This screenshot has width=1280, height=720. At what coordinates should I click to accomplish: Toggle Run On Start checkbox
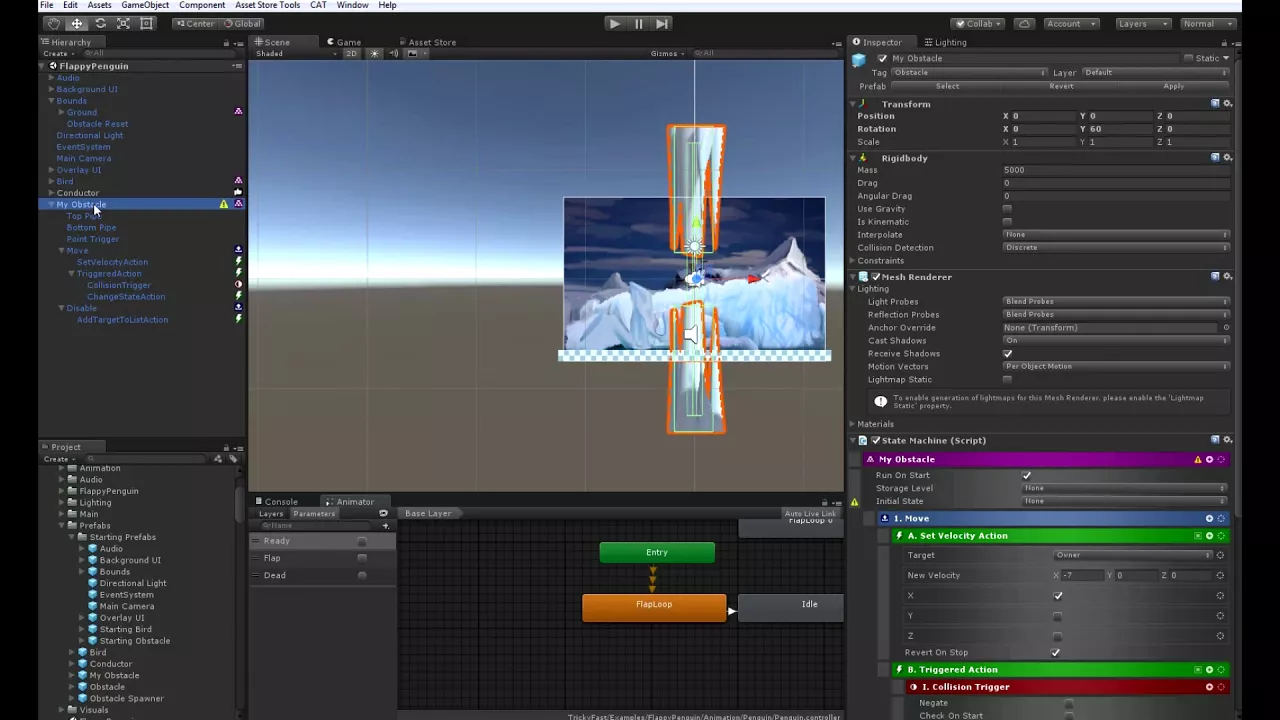tap(1027, 476)
